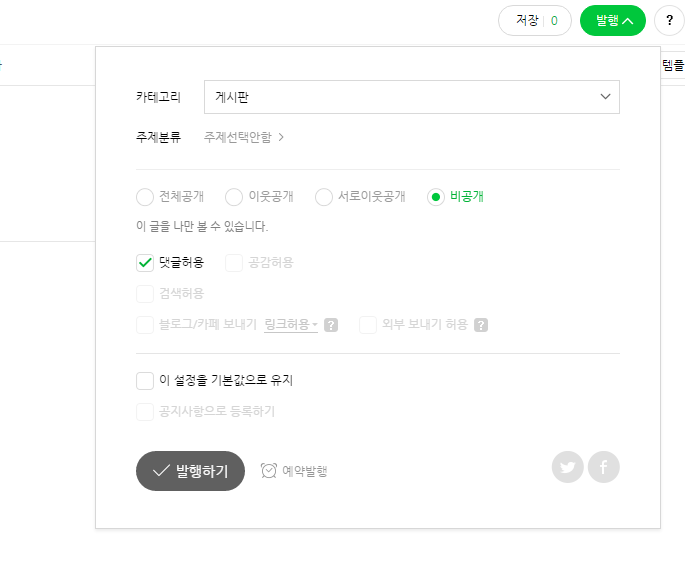
Task: Open the question mark help button
Action: [669, 21]
